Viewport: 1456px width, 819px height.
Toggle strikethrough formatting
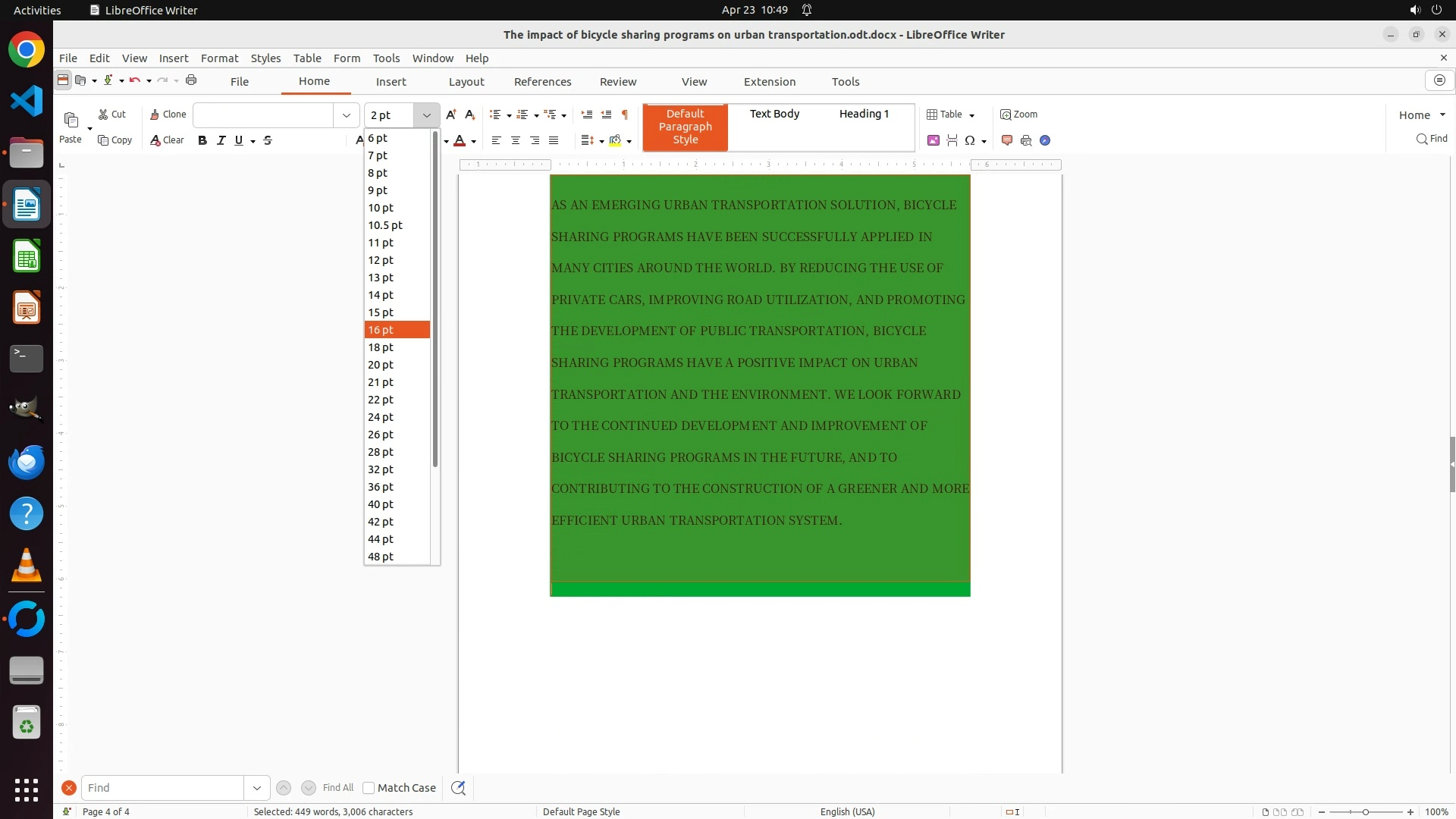coord(268,140)
